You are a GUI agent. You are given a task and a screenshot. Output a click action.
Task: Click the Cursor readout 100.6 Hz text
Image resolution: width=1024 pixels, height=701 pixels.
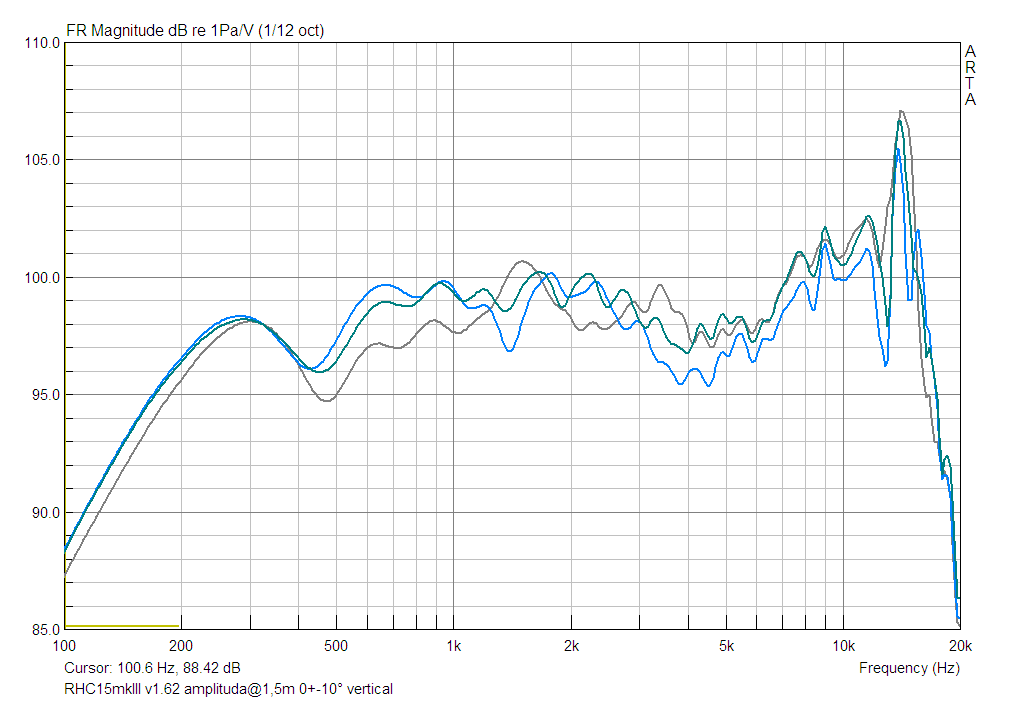pos(152,668)
